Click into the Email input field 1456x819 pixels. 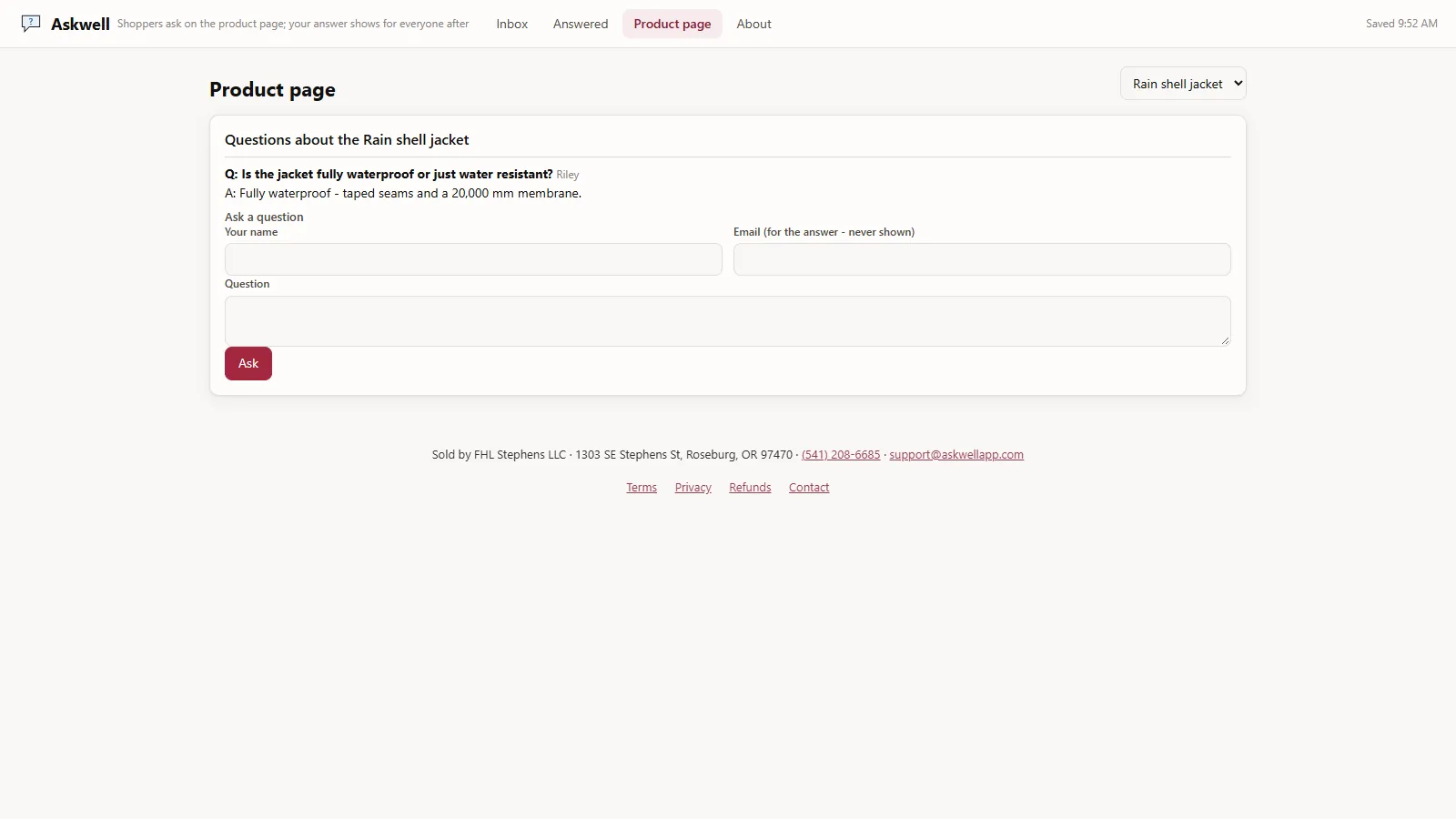pyautogui.click(x=982, y=259)
